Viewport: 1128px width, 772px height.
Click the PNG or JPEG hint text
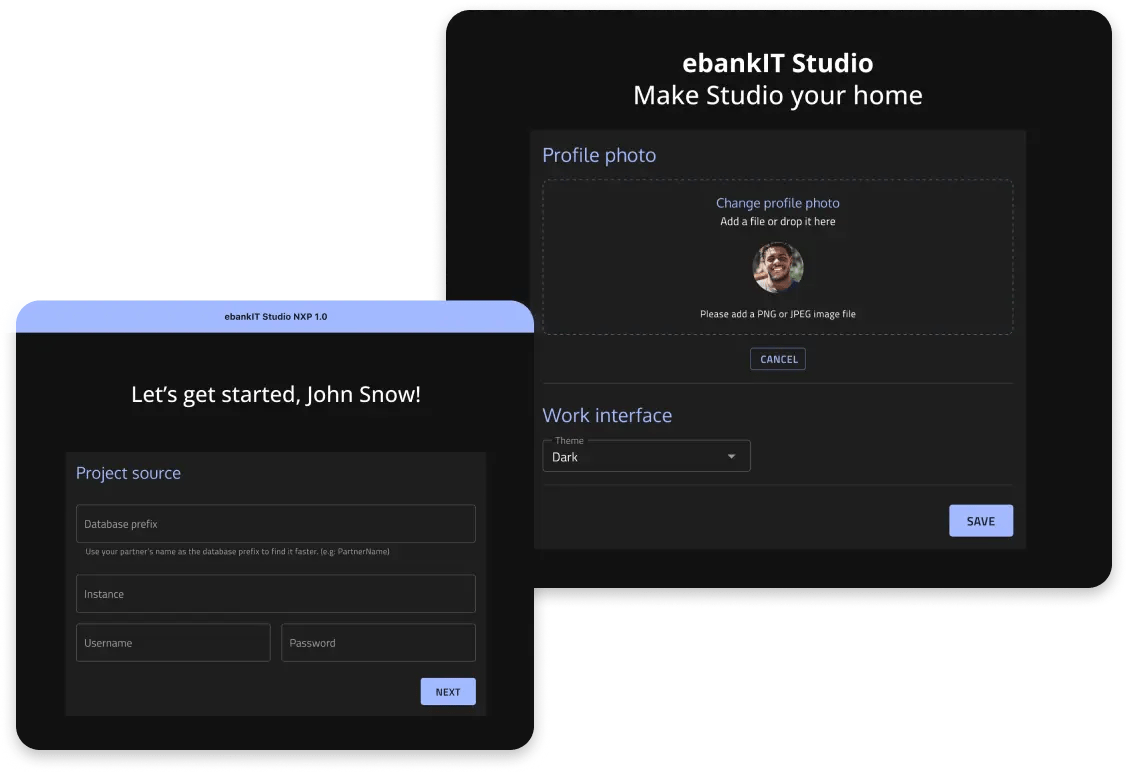(x=778, y=313)
